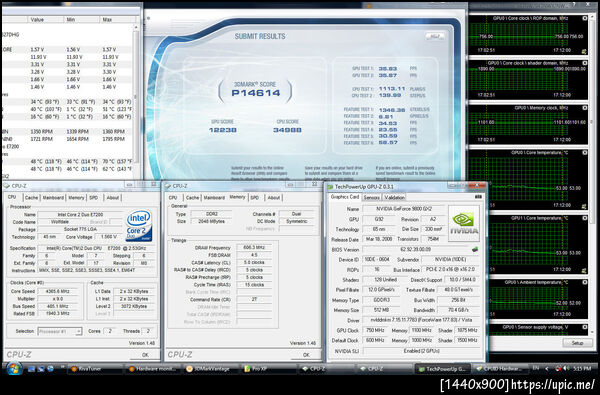Screen dimensions: 600x395
Task: Select the Pro XP taskbar button
Action: click(x=269, y=369)
